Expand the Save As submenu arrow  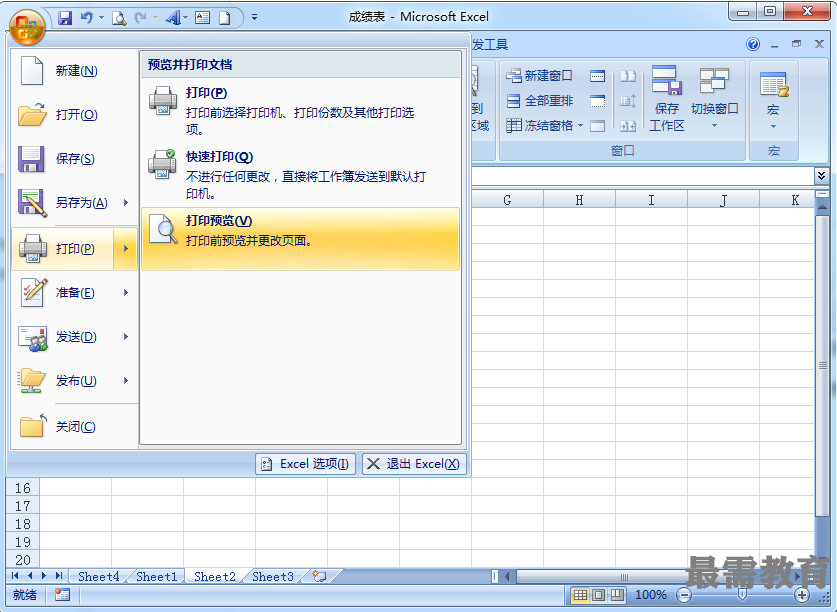pyautogui.click(x=126, y=202)
